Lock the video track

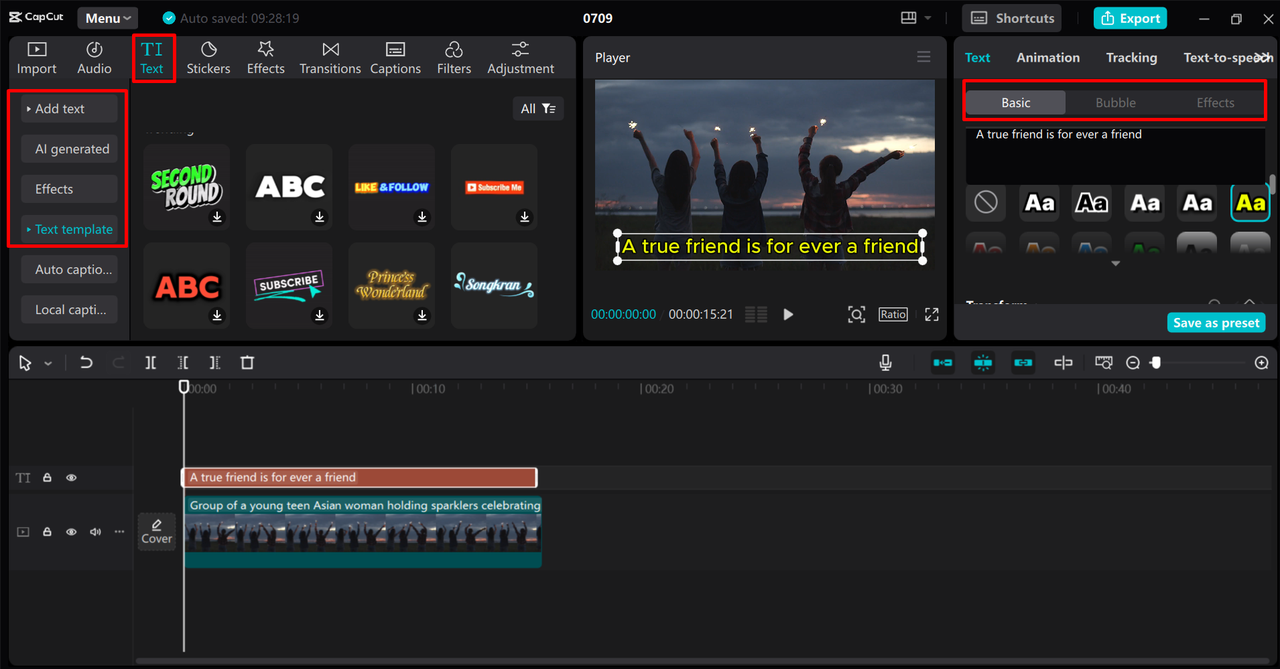point(47,532)
